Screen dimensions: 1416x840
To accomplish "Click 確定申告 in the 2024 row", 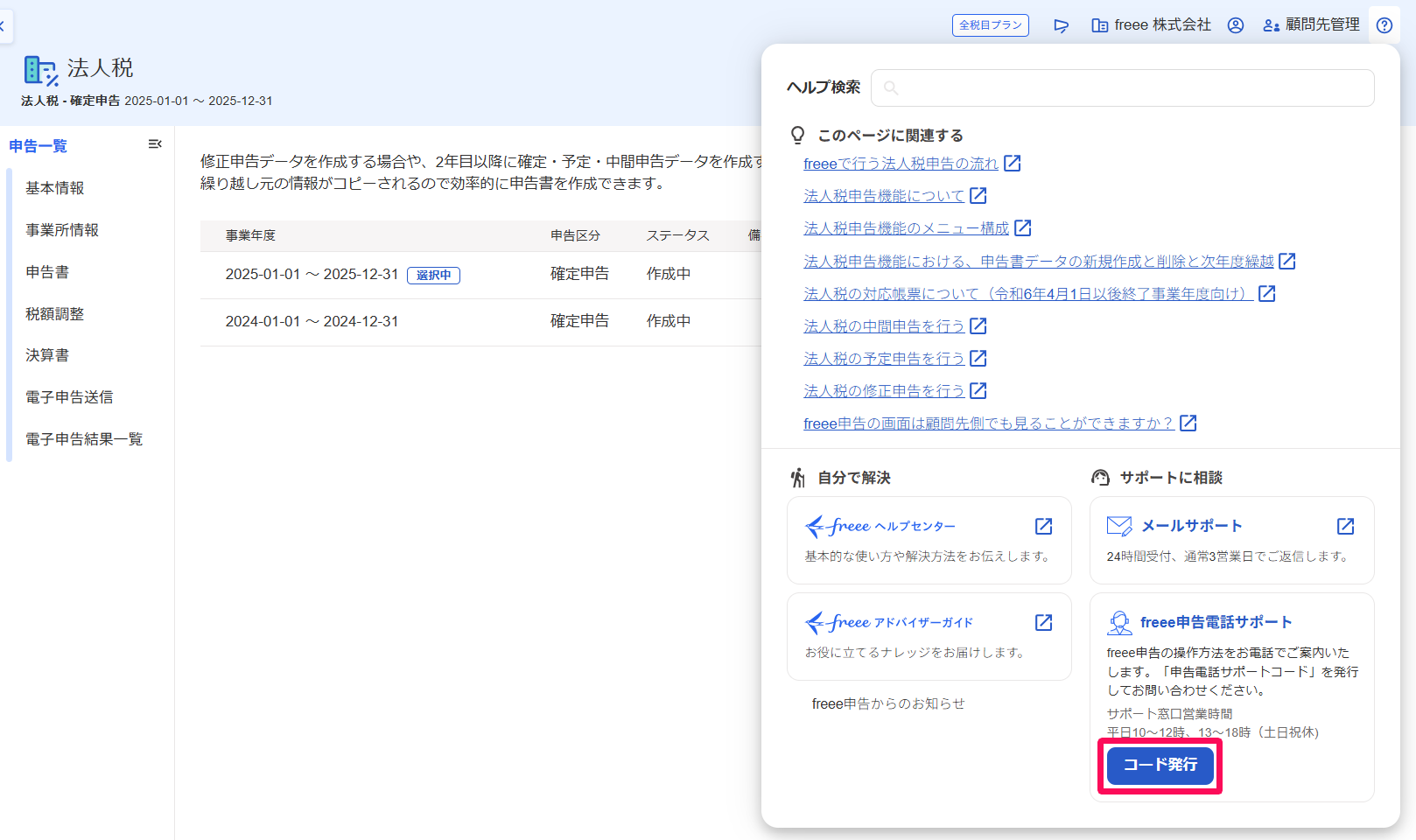I will (579, 321).
